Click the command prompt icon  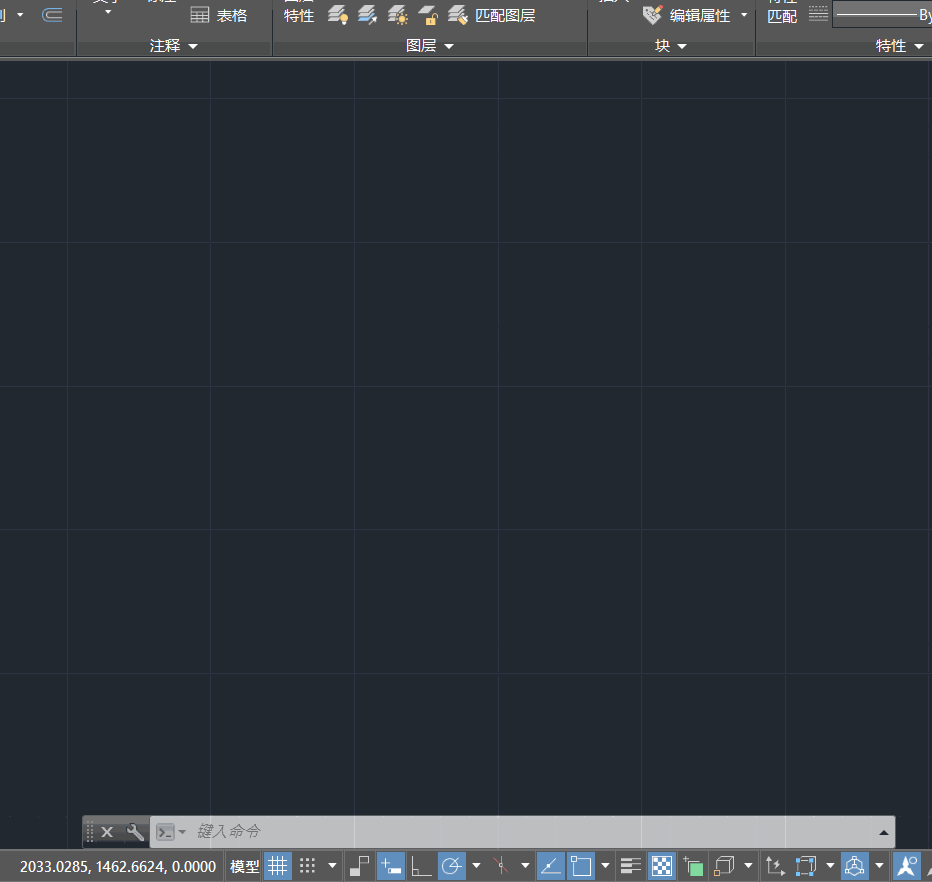click(165, 832)
